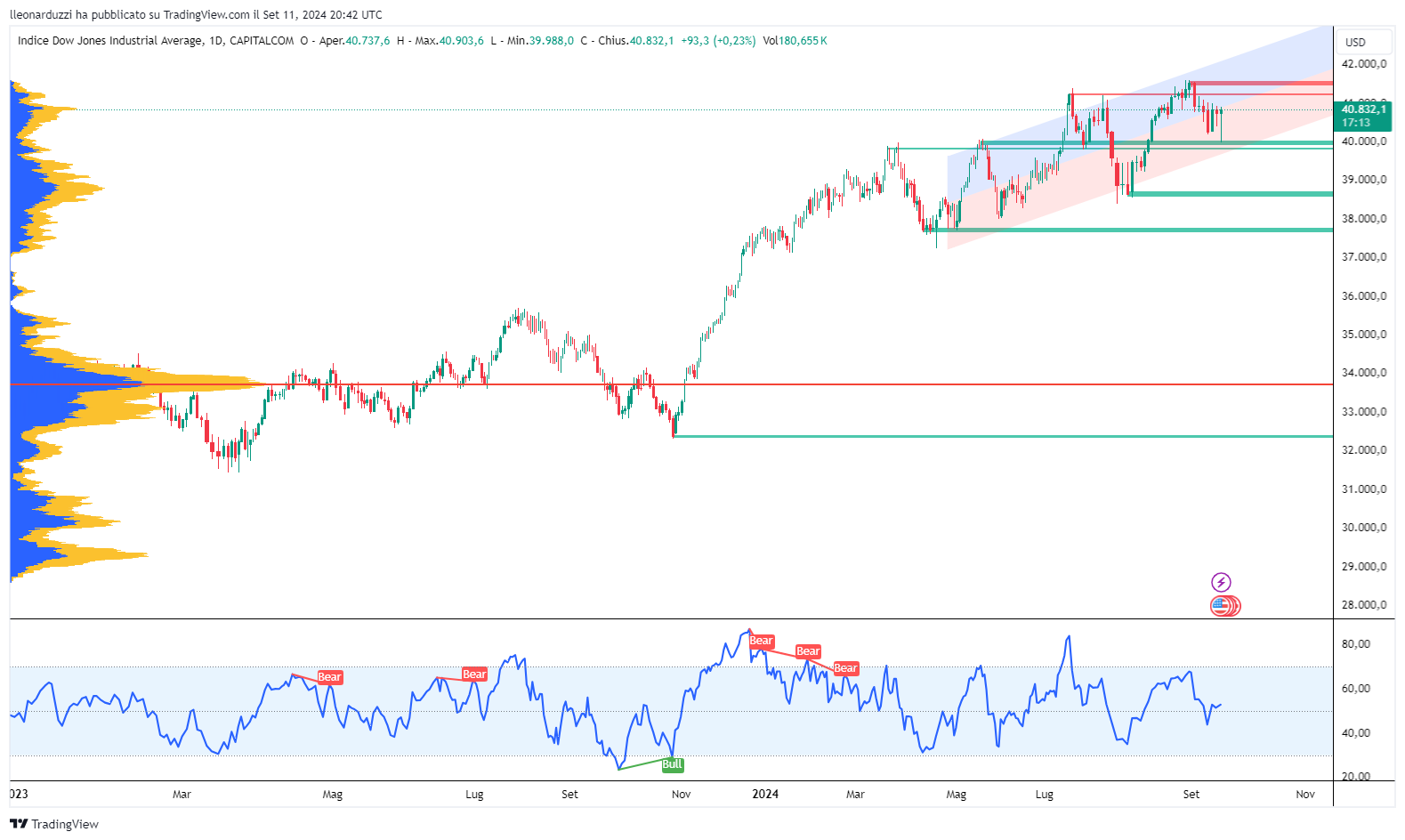The width and height of the screenshot is (1405, 840).
Task: Select the thick red resistance line near 41.500
Action: pyautogui.click(x=1264, y=84)
